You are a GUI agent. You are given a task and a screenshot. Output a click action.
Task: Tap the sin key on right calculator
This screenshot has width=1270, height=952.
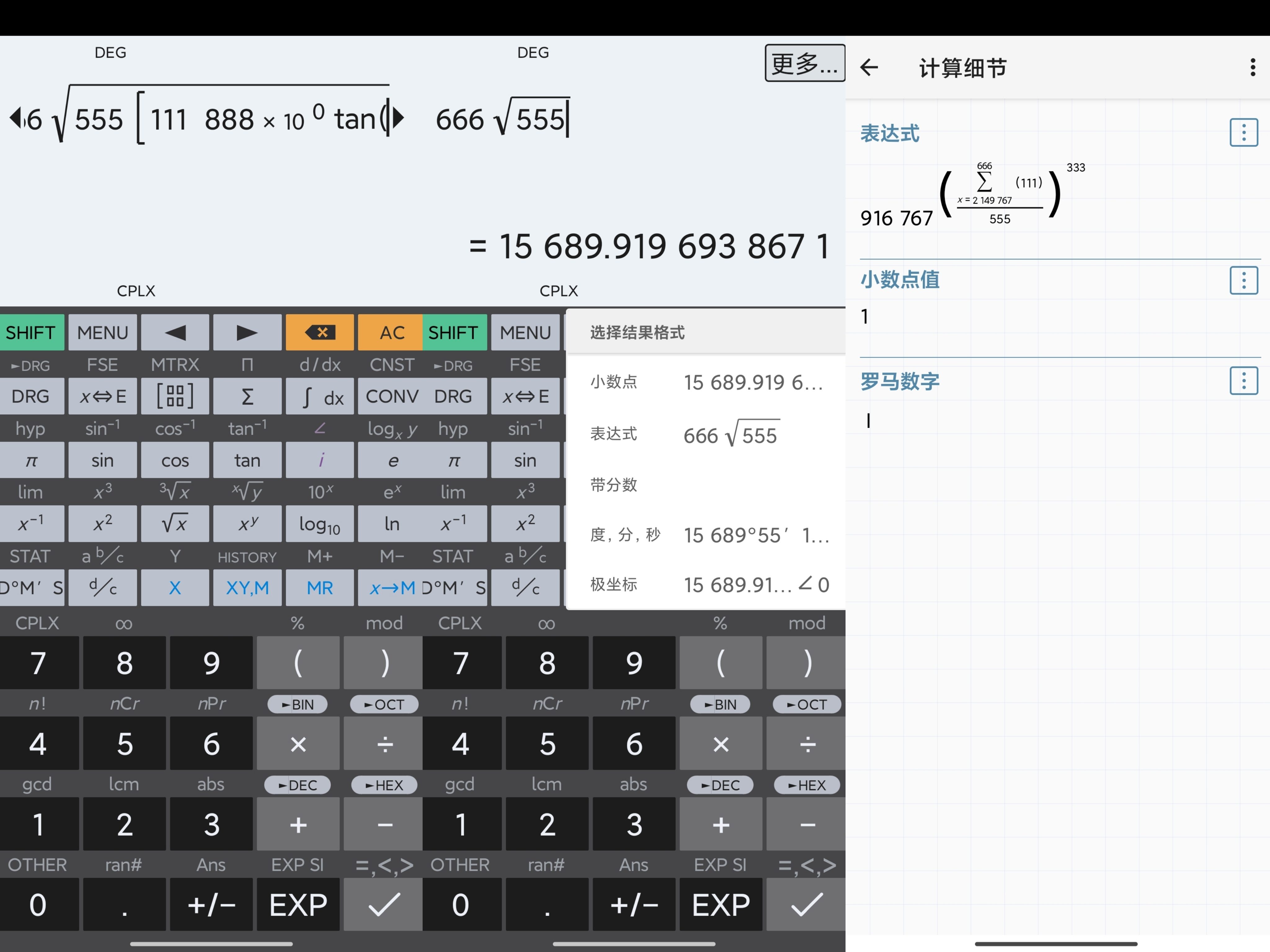(x=525, y=460)
